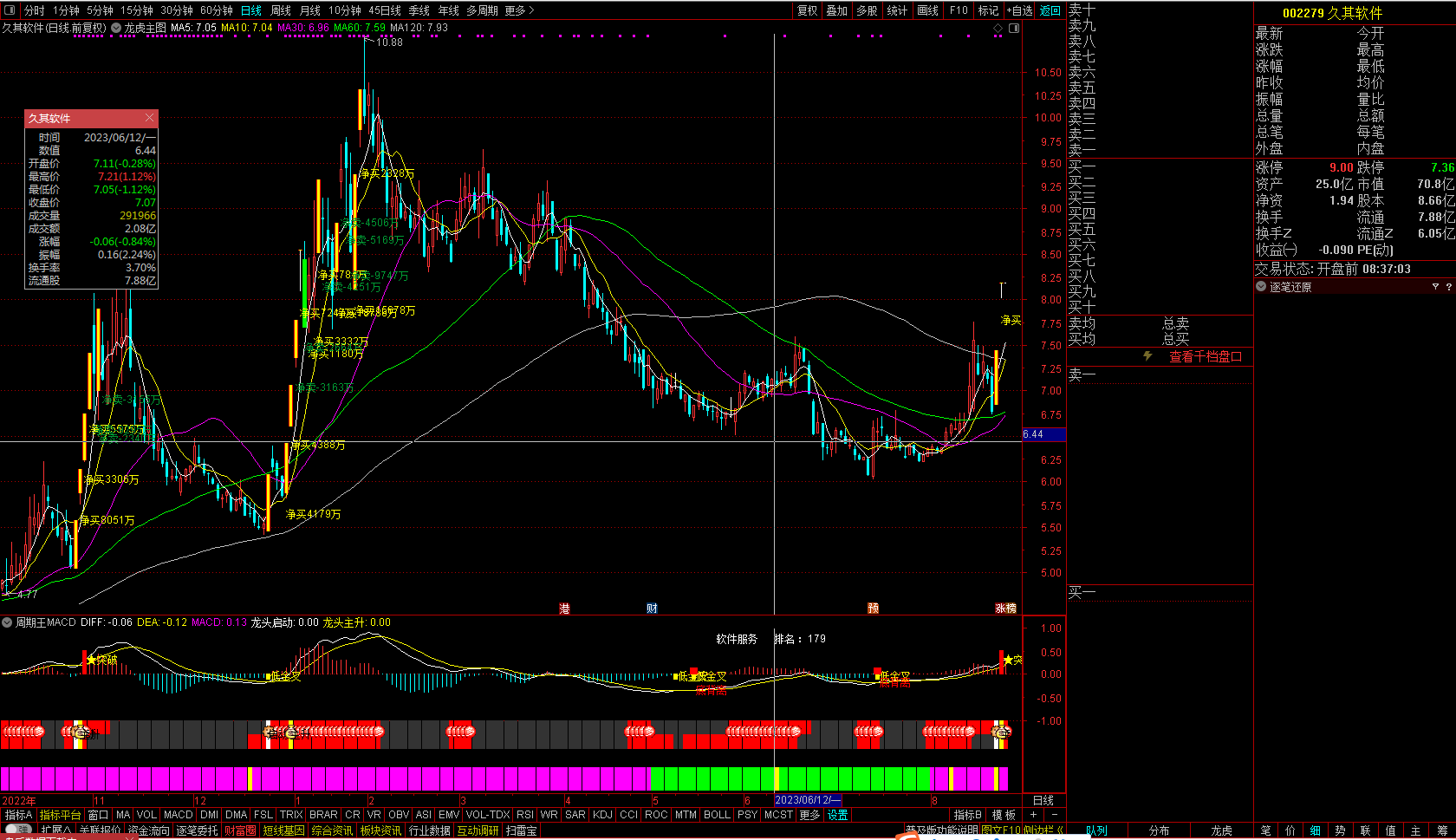The height and width of the screenshot is (840, 1456).
Task: Apply the MACD indicator
Action: tap(178, 815)
